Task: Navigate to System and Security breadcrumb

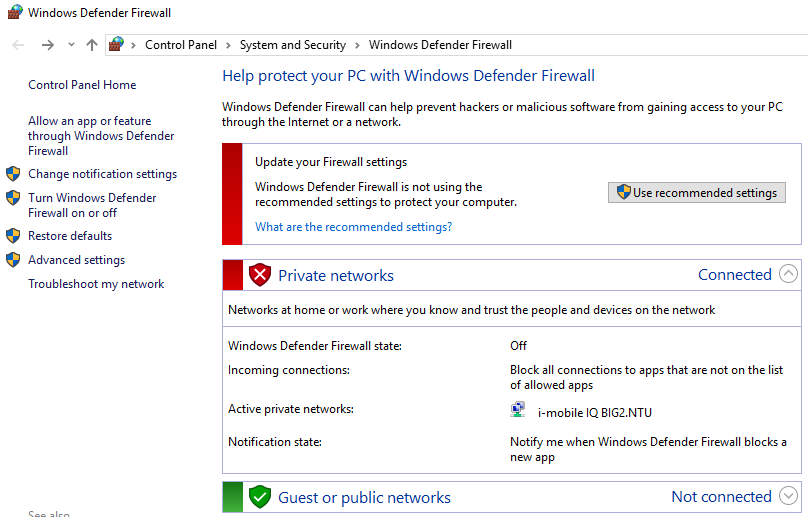Action: (x=292, y=45)
